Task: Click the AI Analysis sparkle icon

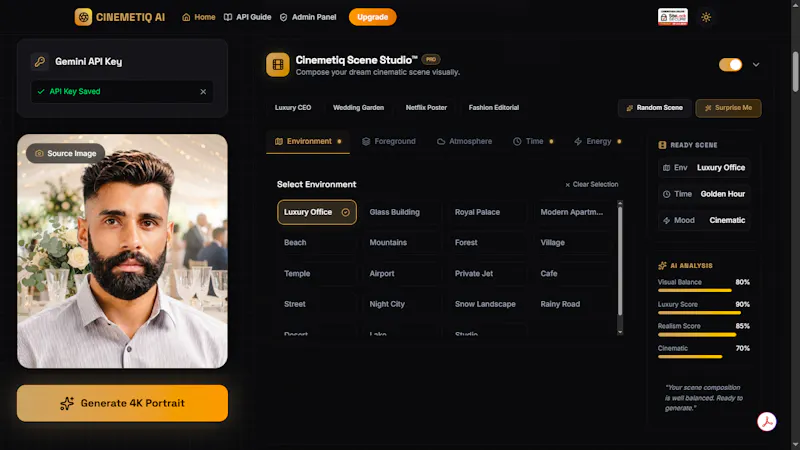Action: (662, 266)
